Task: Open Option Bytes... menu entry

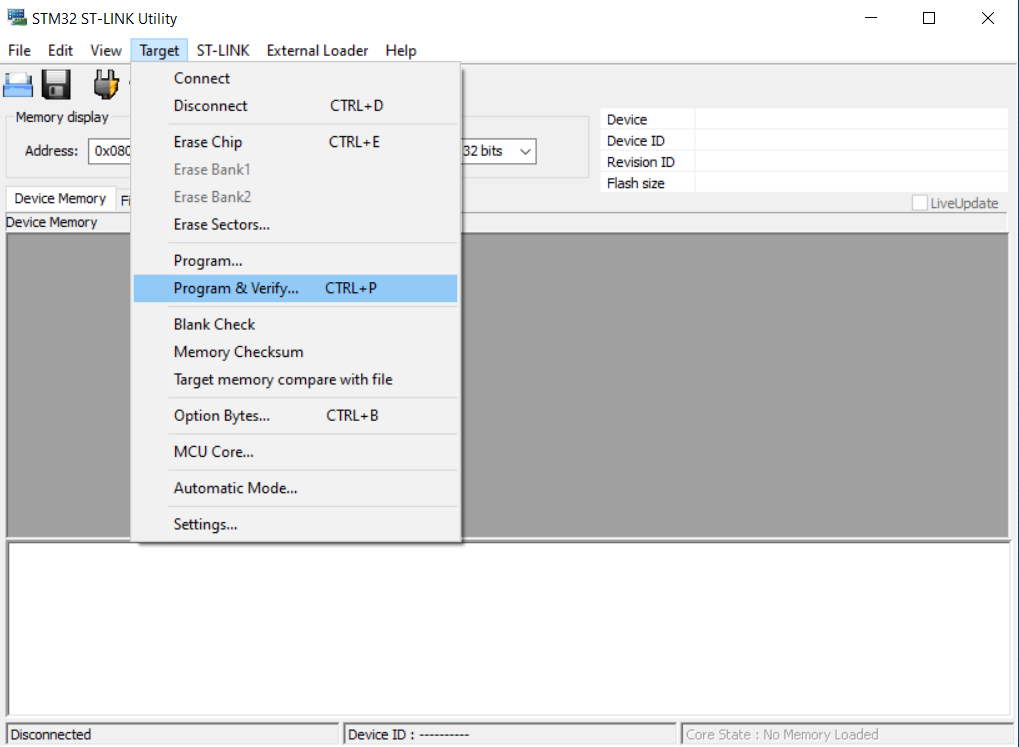Action: [221, 416]
